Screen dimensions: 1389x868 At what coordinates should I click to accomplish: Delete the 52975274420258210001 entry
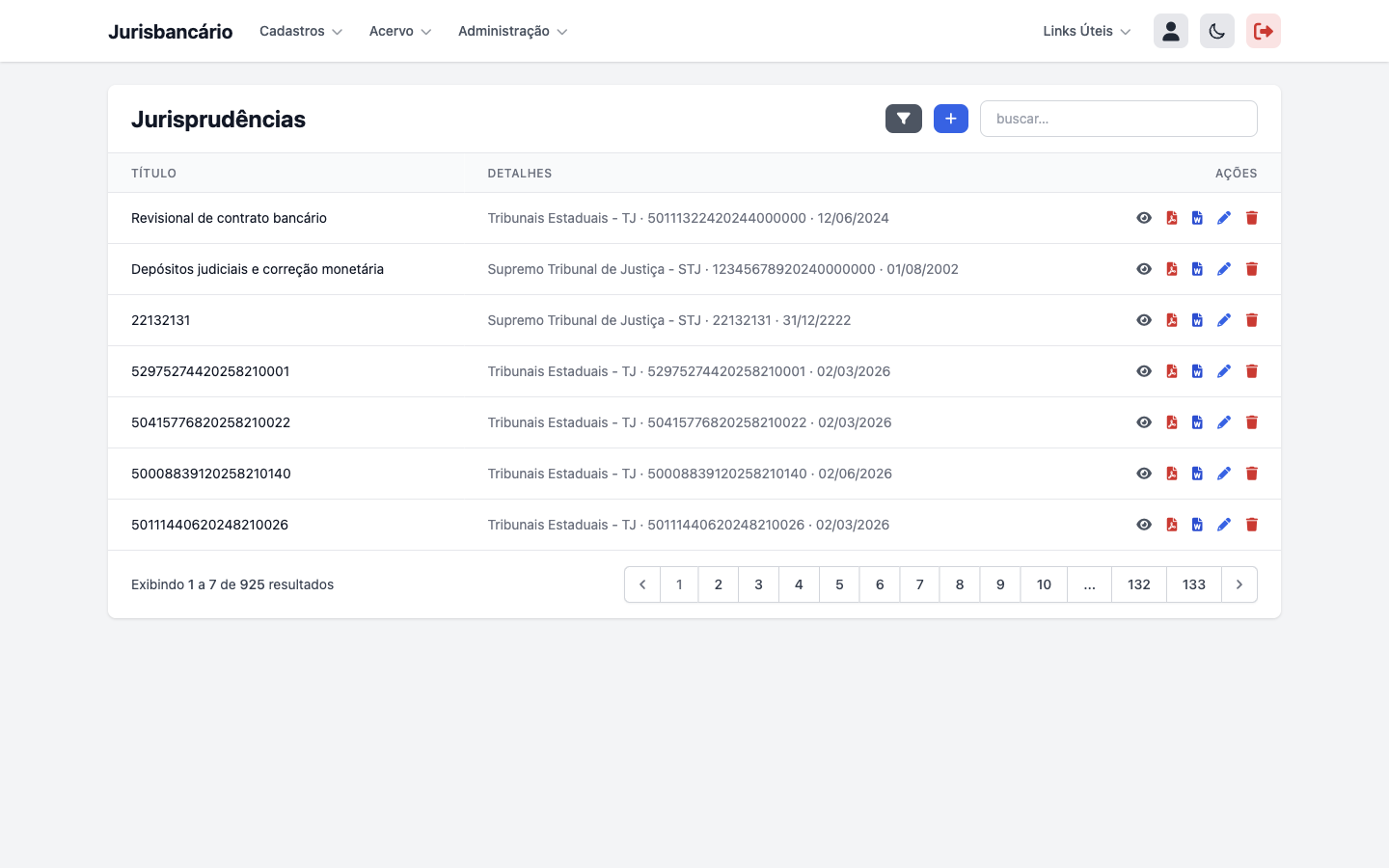click(1252, 371)
